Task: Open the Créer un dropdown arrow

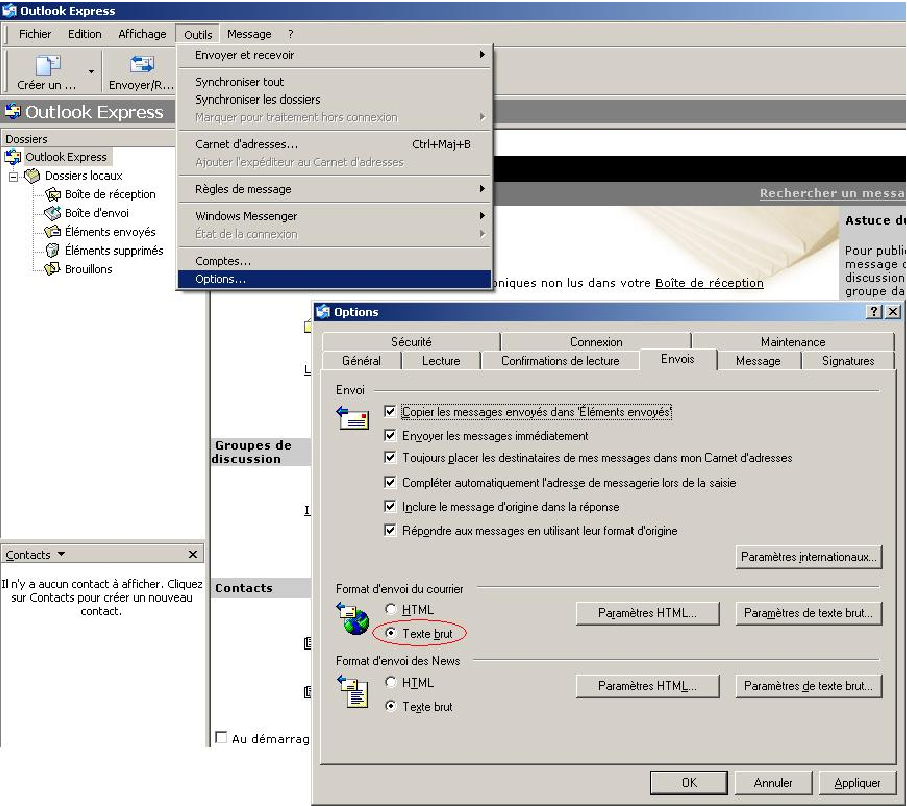Action: [x=91, y=71]
